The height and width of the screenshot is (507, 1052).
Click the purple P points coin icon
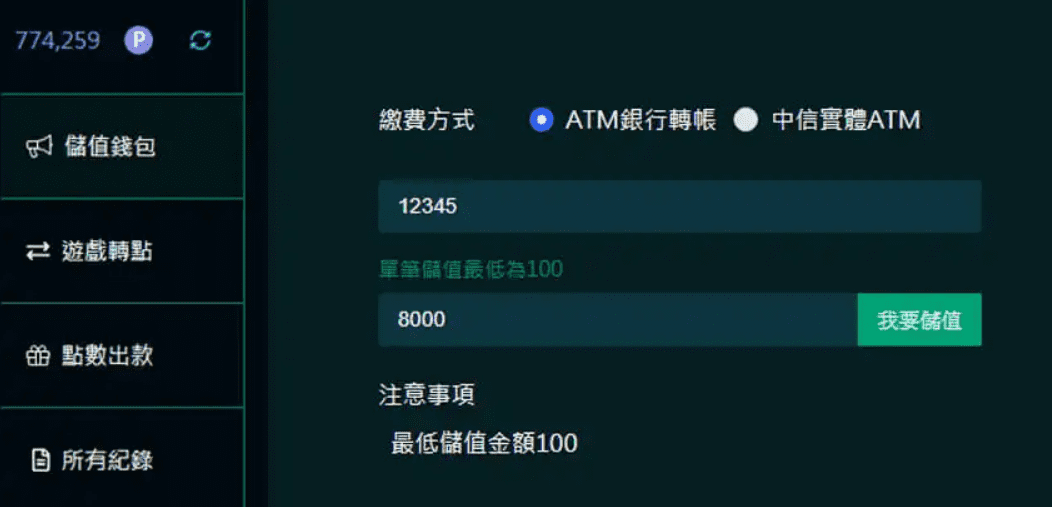click(138, 42)
